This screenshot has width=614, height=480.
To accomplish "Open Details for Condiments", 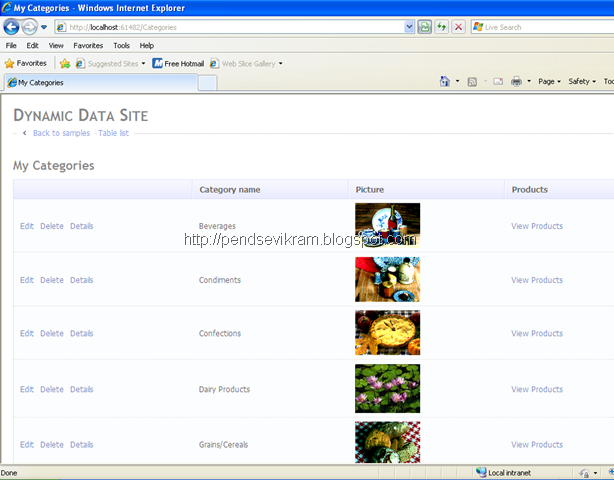I will (81, 280).
